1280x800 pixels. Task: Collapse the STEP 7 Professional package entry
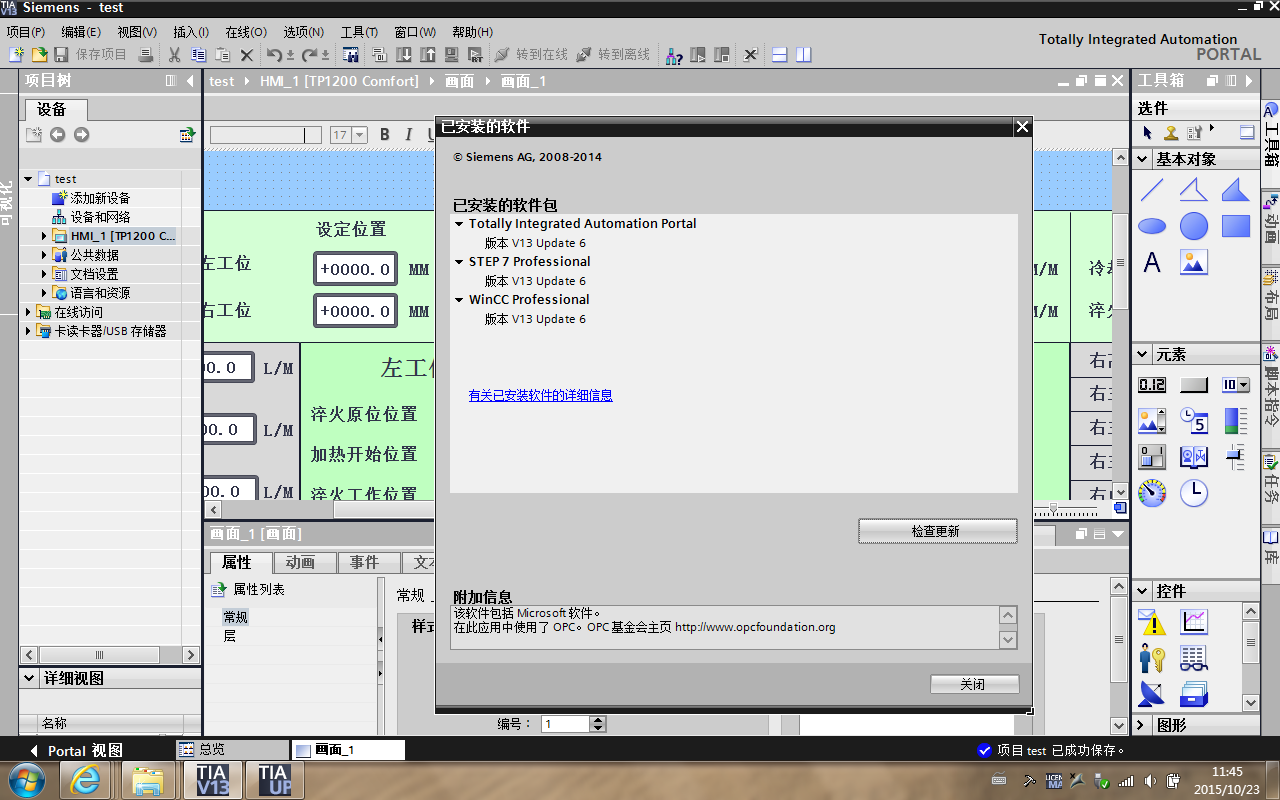coord(459,262)
